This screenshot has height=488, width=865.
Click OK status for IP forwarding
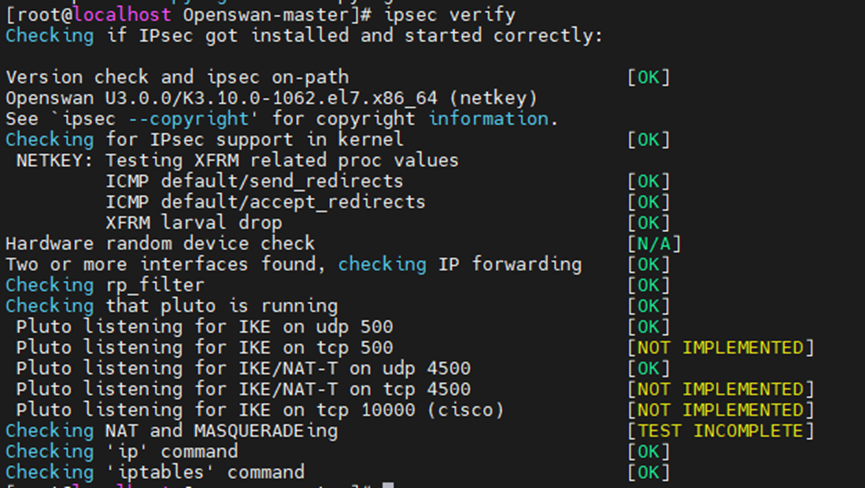tap(649, 265)
